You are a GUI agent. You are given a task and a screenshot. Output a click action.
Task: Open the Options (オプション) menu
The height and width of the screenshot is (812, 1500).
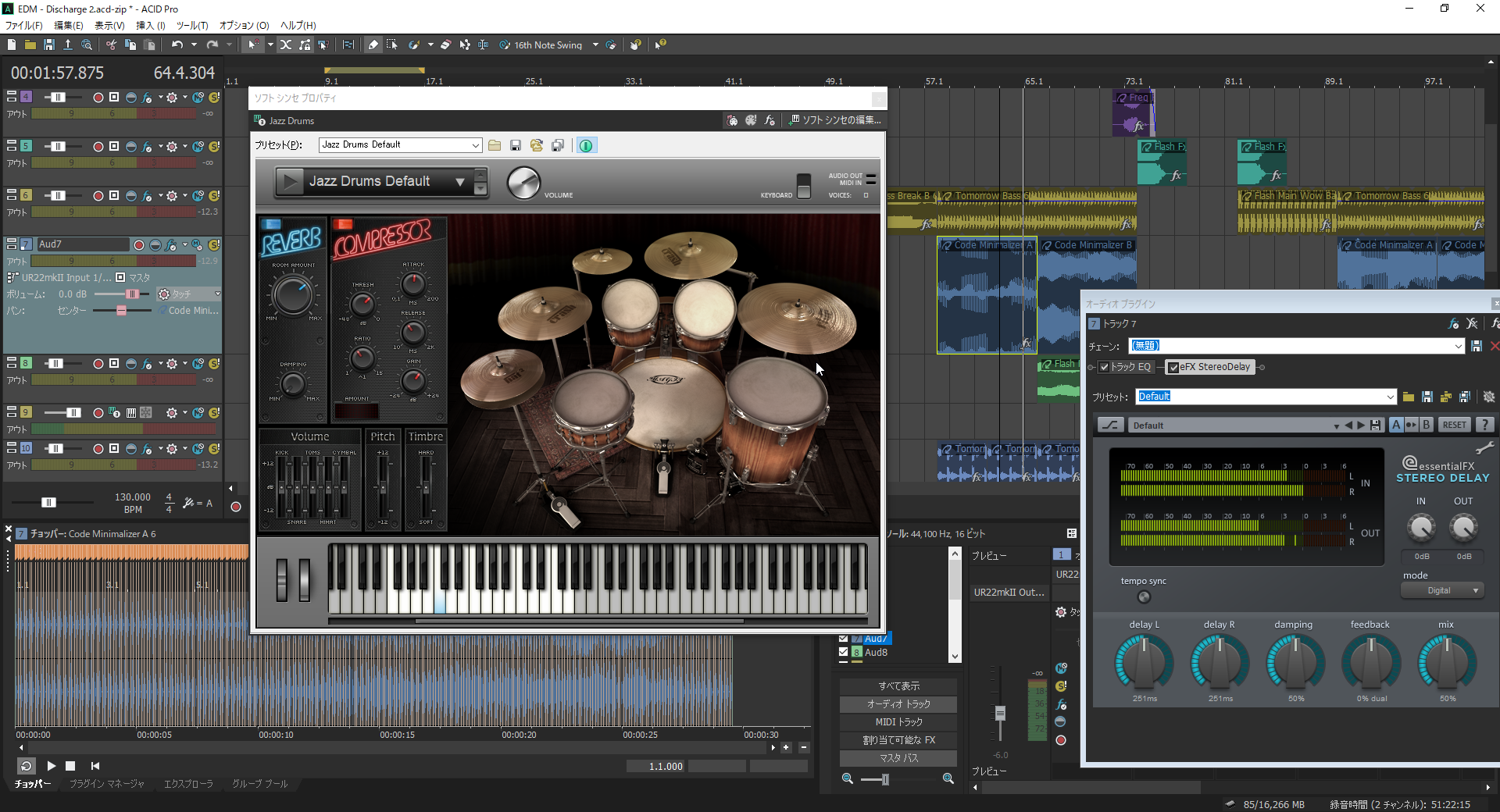point(244,26)
